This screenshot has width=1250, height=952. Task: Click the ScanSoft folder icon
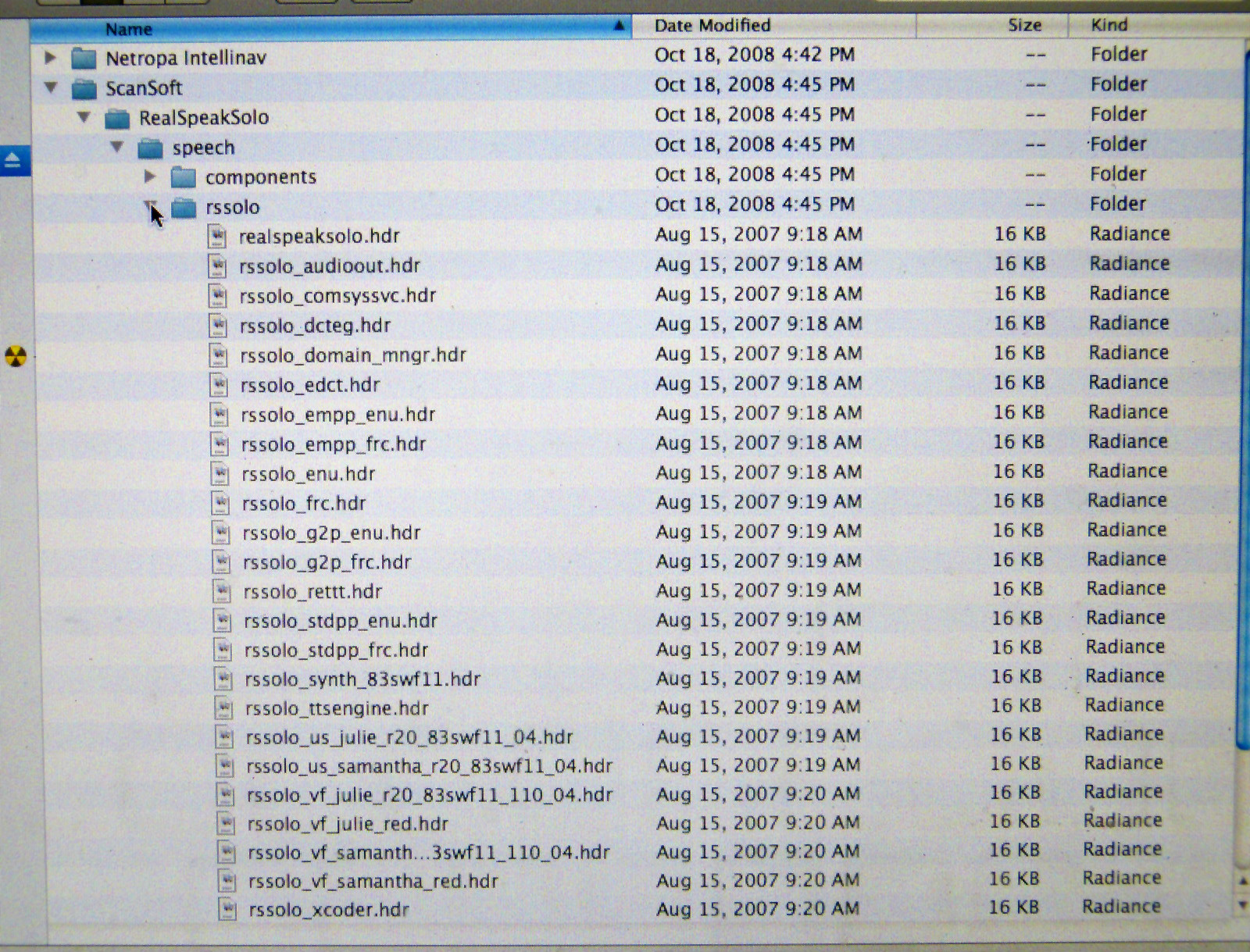click(x=84, y=88)
